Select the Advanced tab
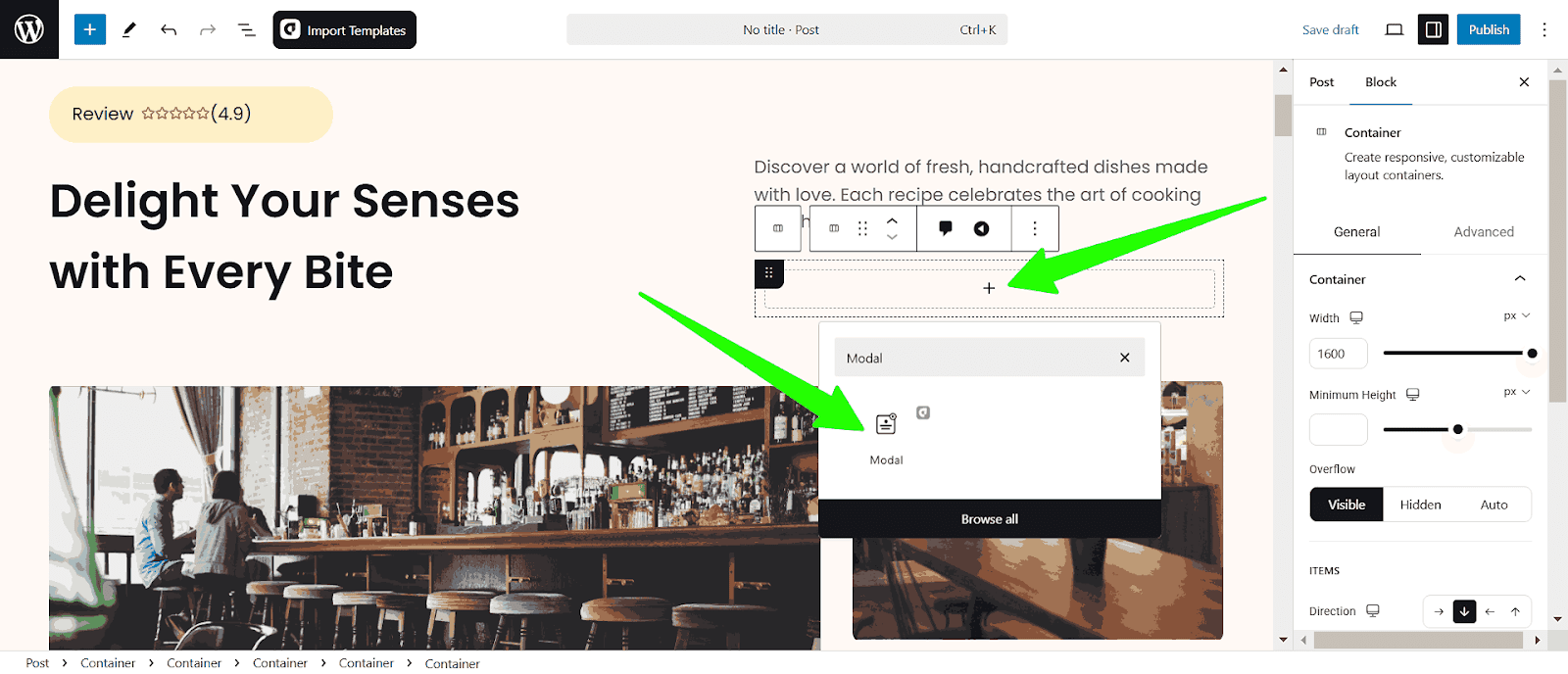Screen dimensions: 1568x674 (x=1484, y=232)
